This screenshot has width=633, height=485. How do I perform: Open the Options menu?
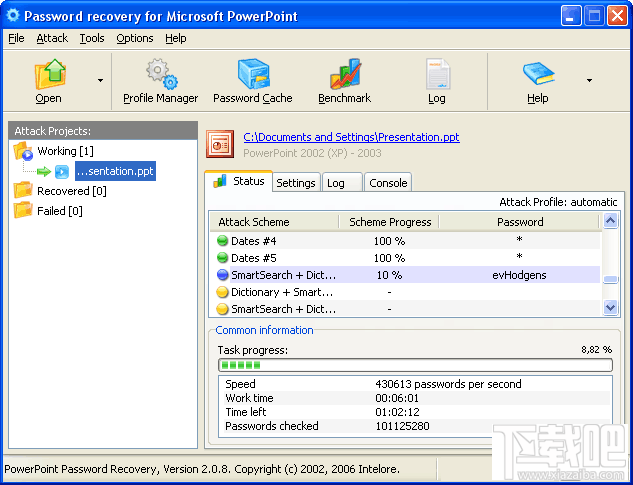pos(135,38)
